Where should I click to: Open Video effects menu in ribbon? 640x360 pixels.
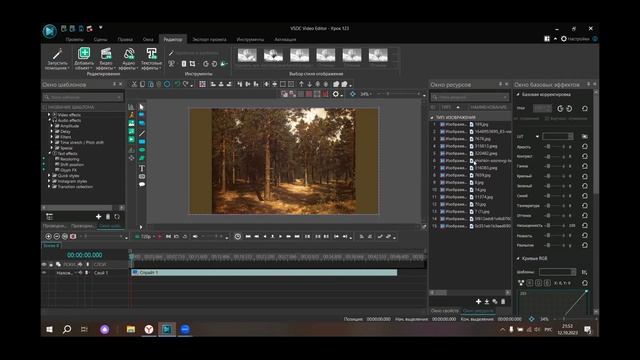coord(106,59)
